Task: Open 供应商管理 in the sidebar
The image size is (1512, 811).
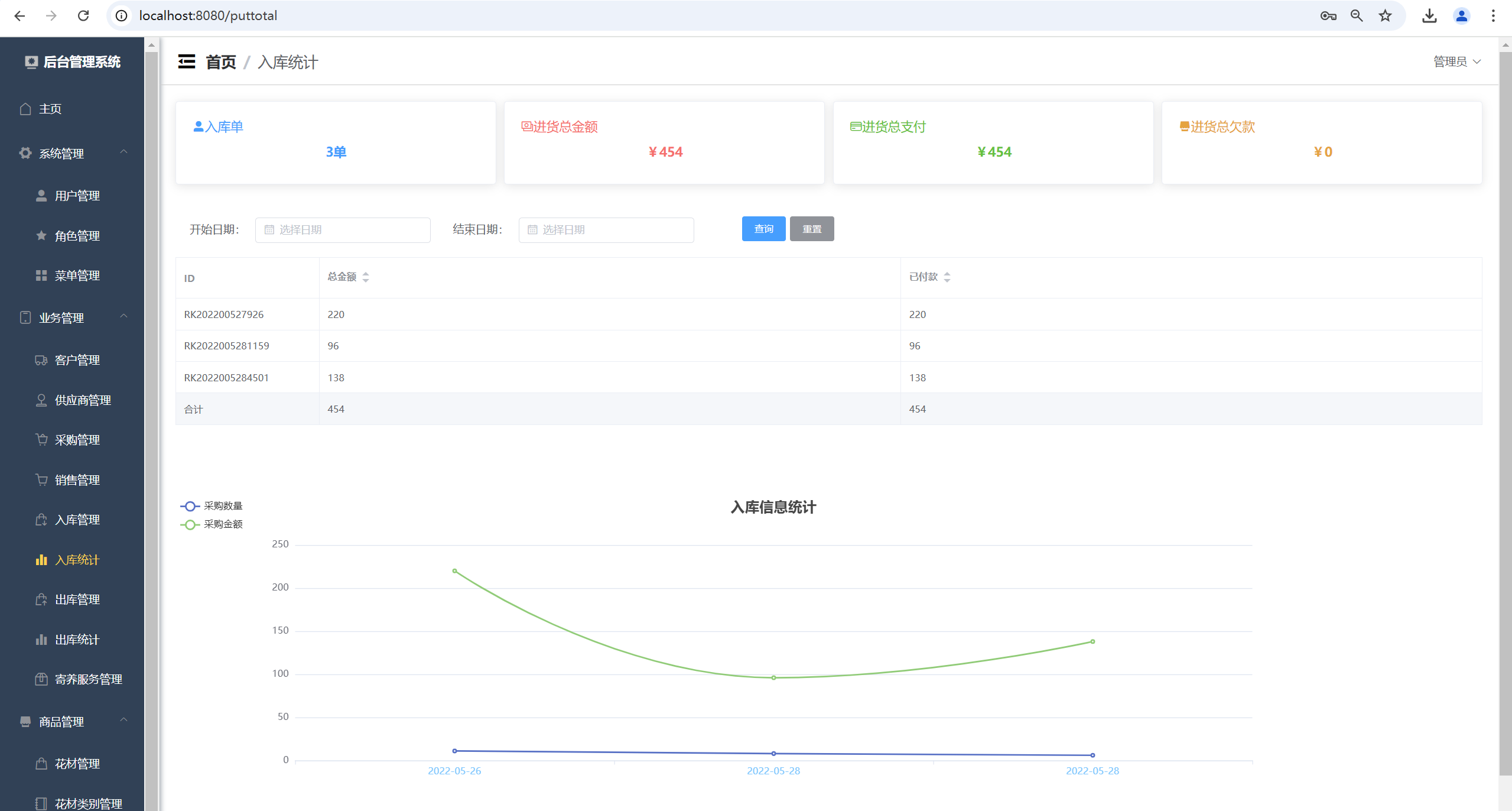Action: point(82,400)
